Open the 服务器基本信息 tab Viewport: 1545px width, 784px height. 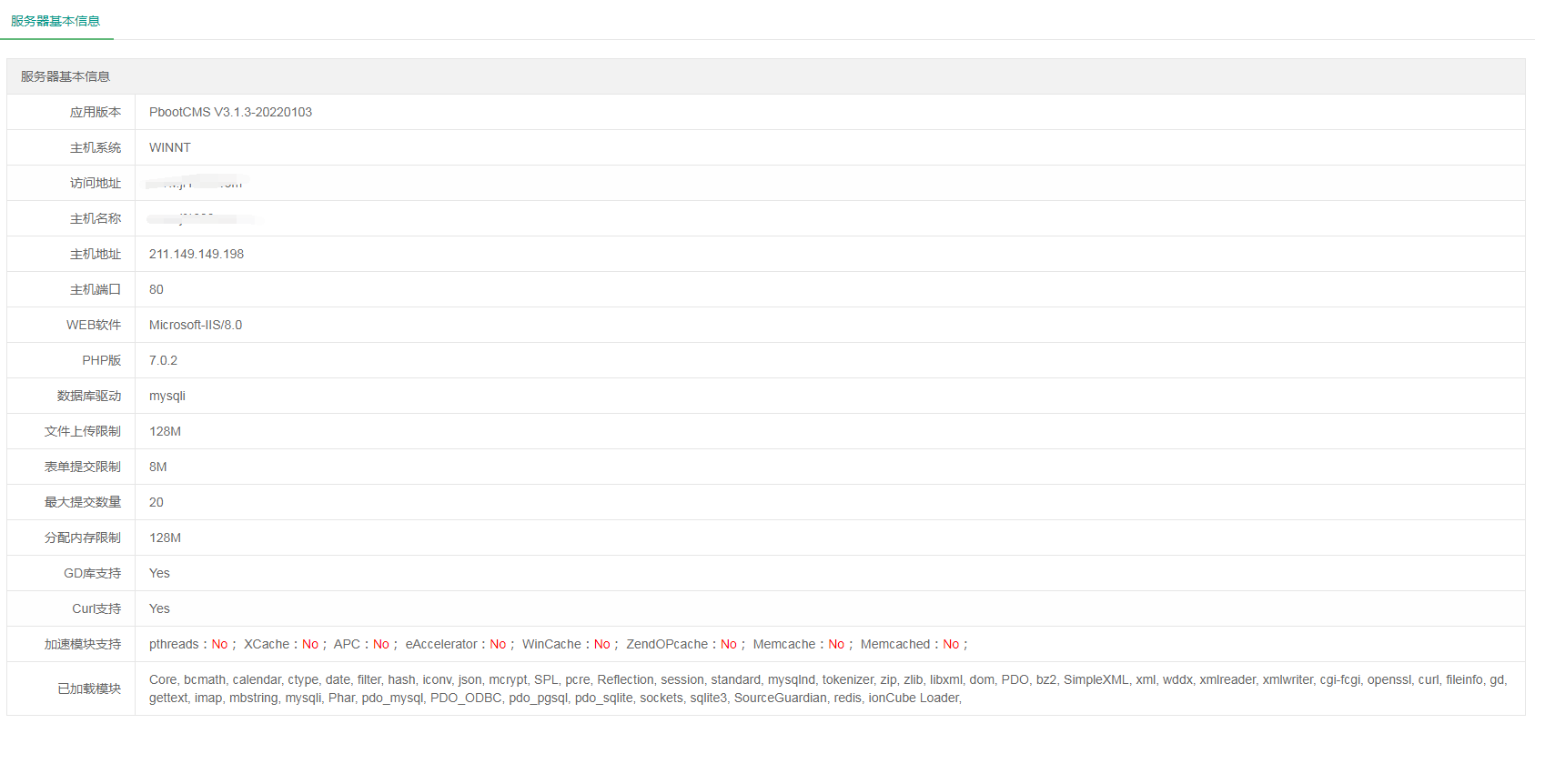[x=56, y=21]
